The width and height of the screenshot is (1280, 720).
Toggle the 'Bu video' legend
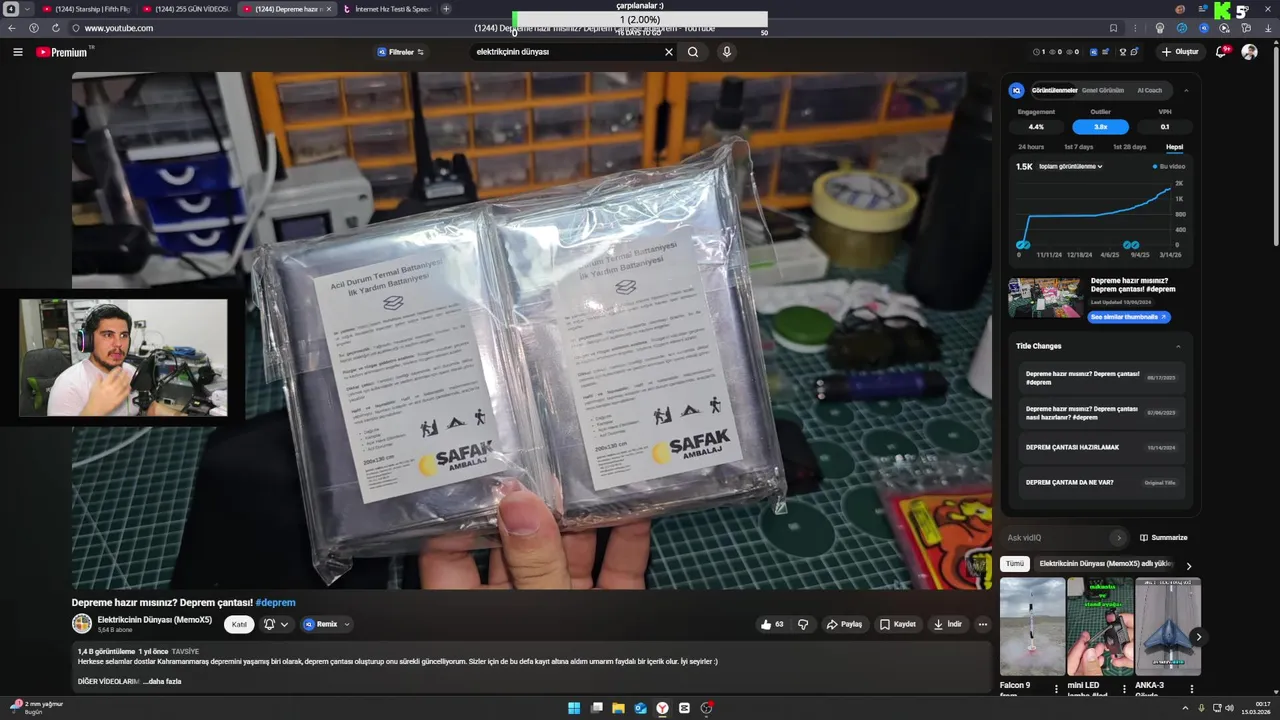[1169, 166]
